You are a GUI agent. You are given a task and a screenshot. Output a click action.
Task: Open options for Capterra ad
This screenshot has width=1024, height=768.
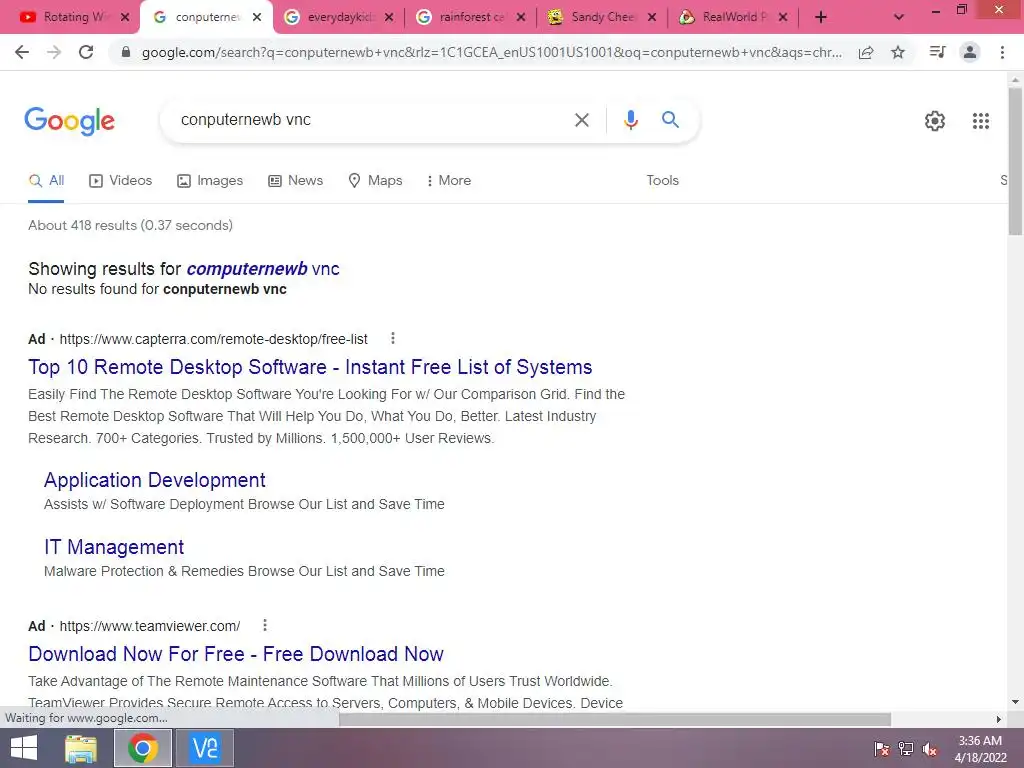tap(392, 338)
